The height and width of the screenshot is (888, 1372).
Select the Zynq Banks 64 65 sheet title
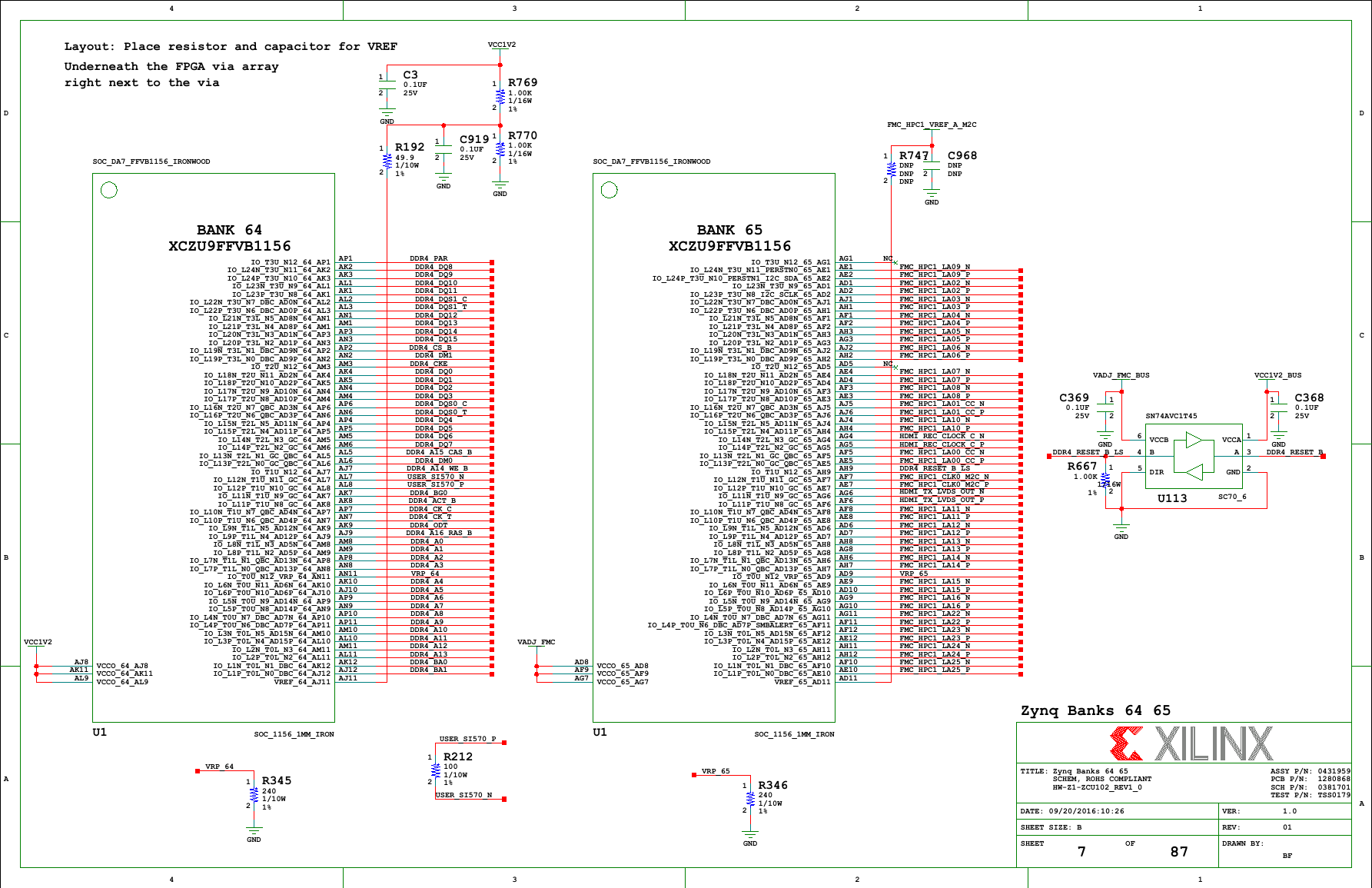pos(1095,711)
